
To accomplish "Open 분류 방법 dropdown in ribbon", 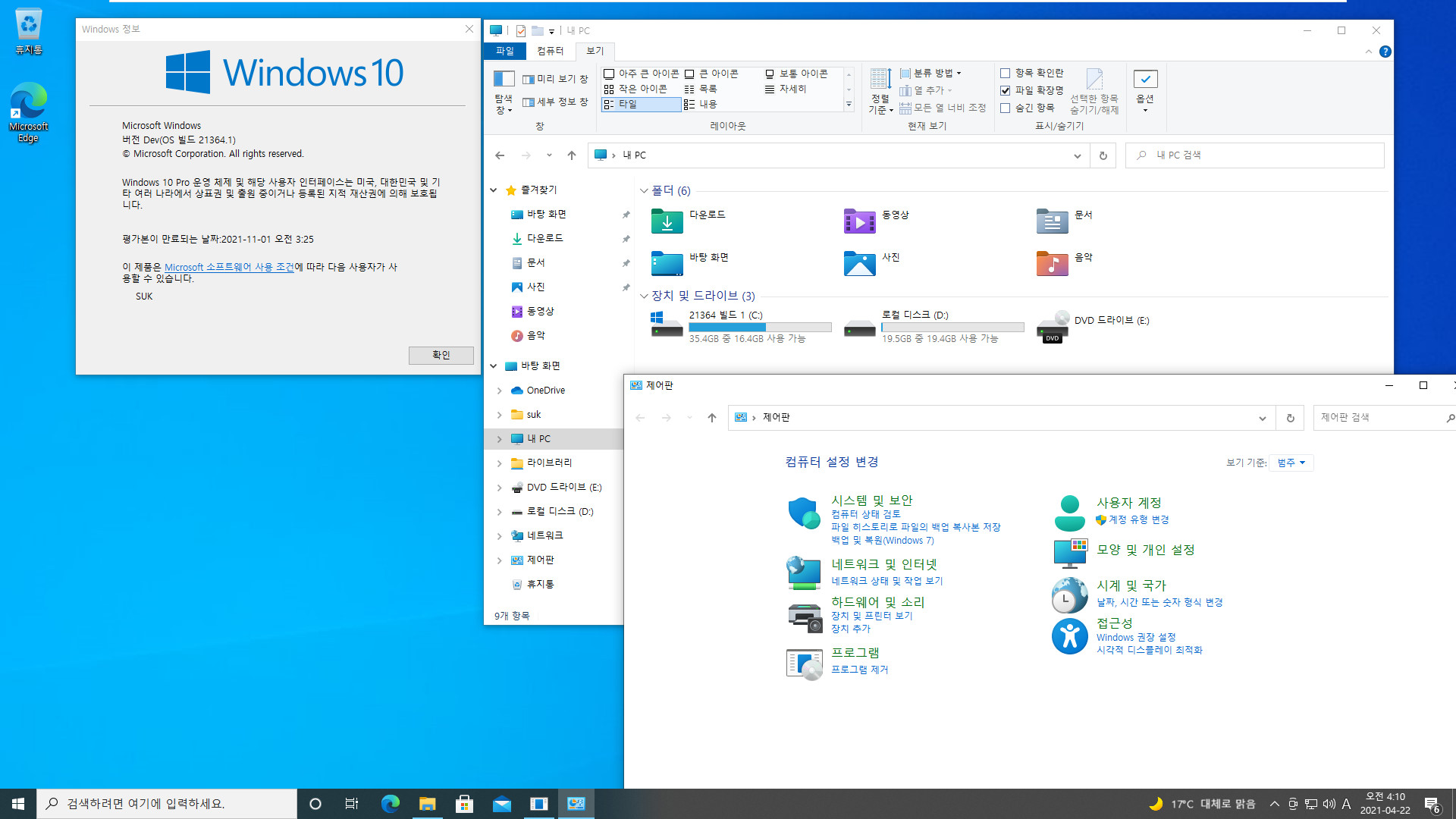I will (x=930, y=73).
